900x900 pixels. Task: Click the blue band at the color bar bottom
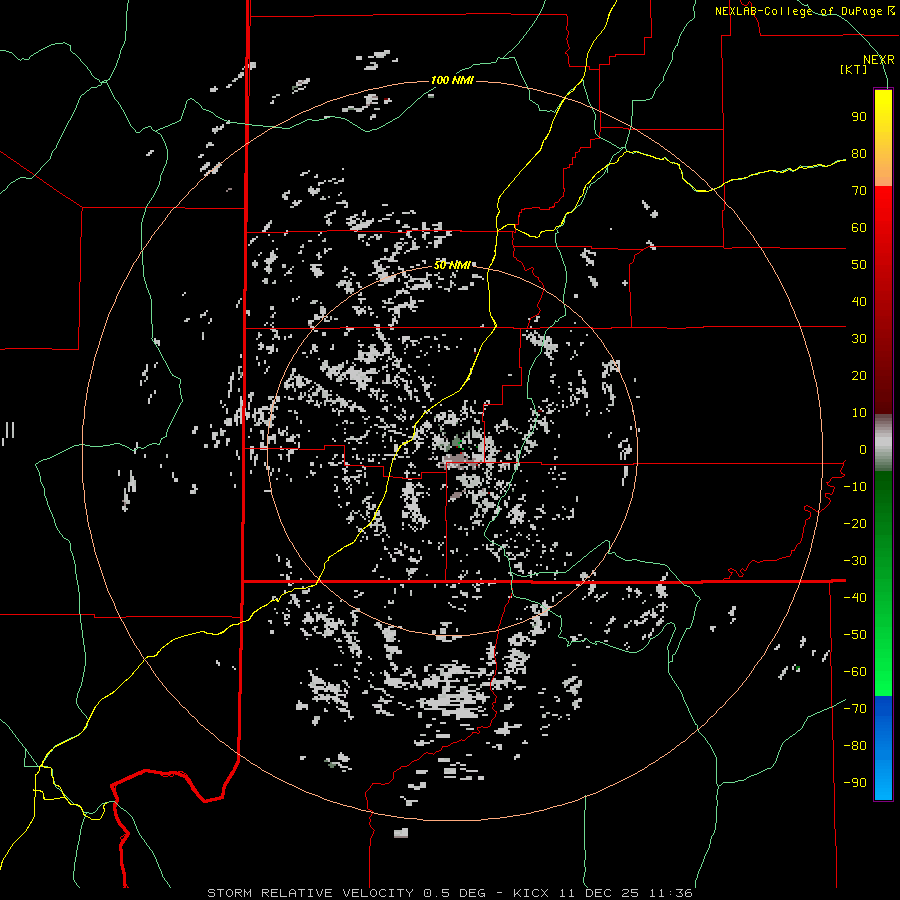(883, 748)
